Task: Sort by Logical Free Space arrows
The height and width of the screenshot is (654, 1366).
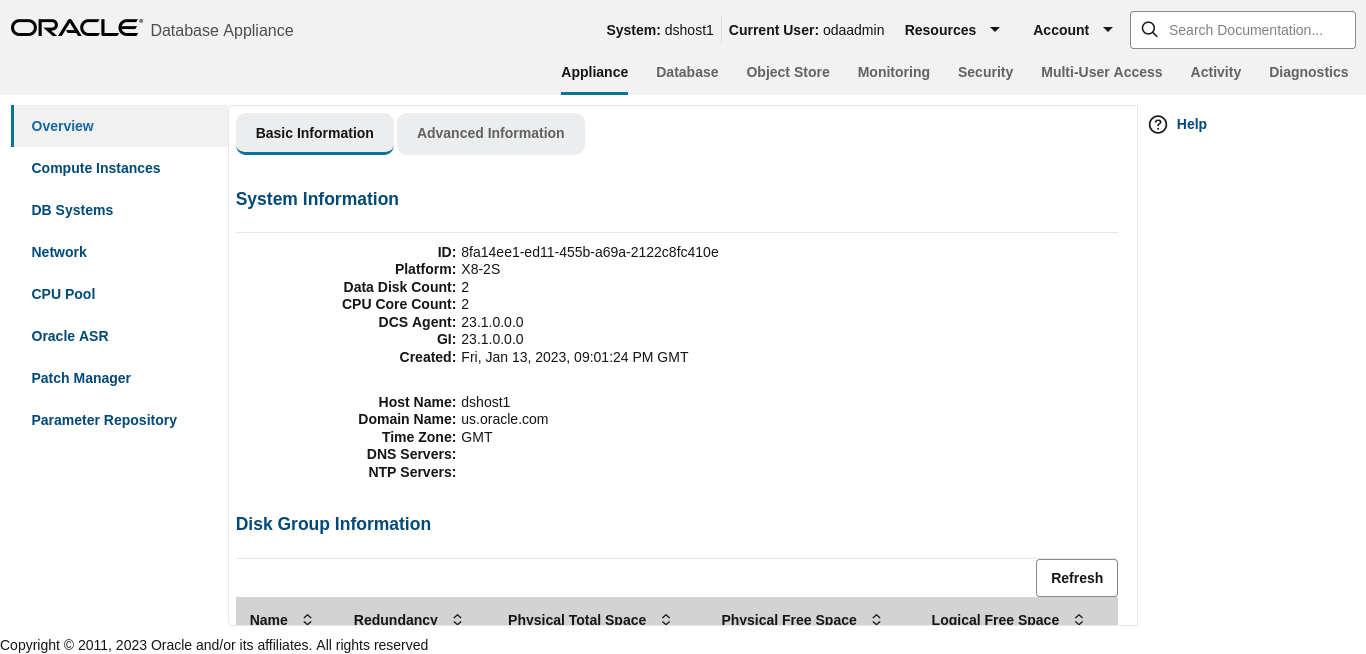Action: point(1079,620)
